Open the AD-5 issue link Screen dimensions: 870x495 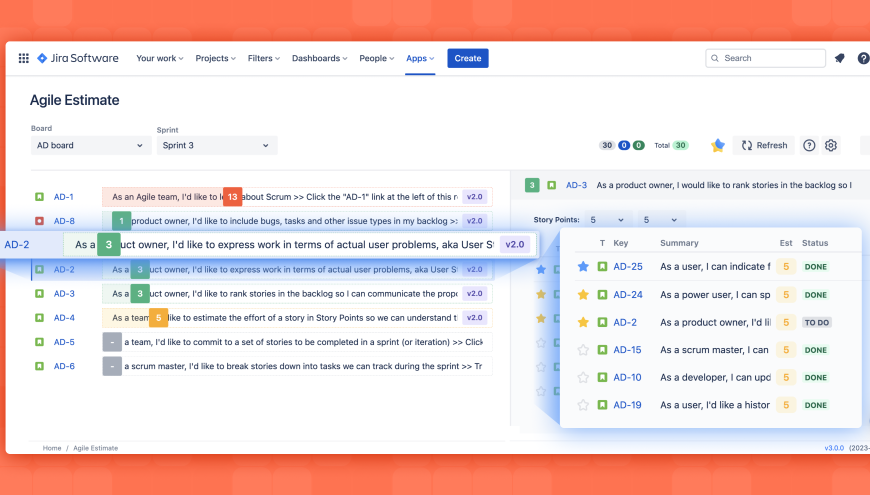[x=64, y=342]
